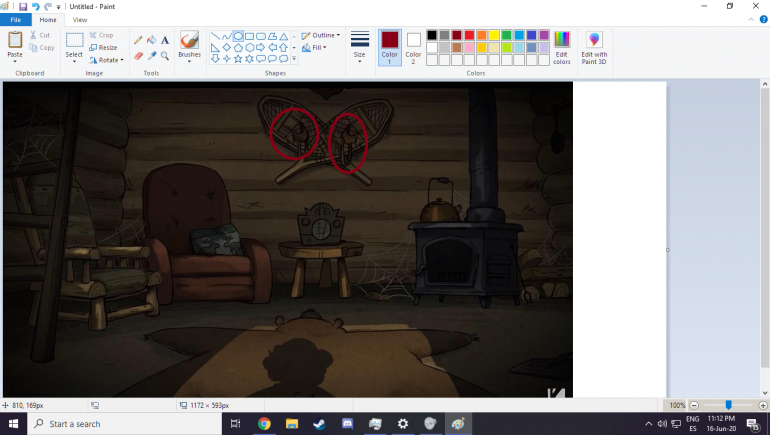This screenshot has height=435, width=770.
Task: Choose the Four-point star shape
Action: (226, 59)
